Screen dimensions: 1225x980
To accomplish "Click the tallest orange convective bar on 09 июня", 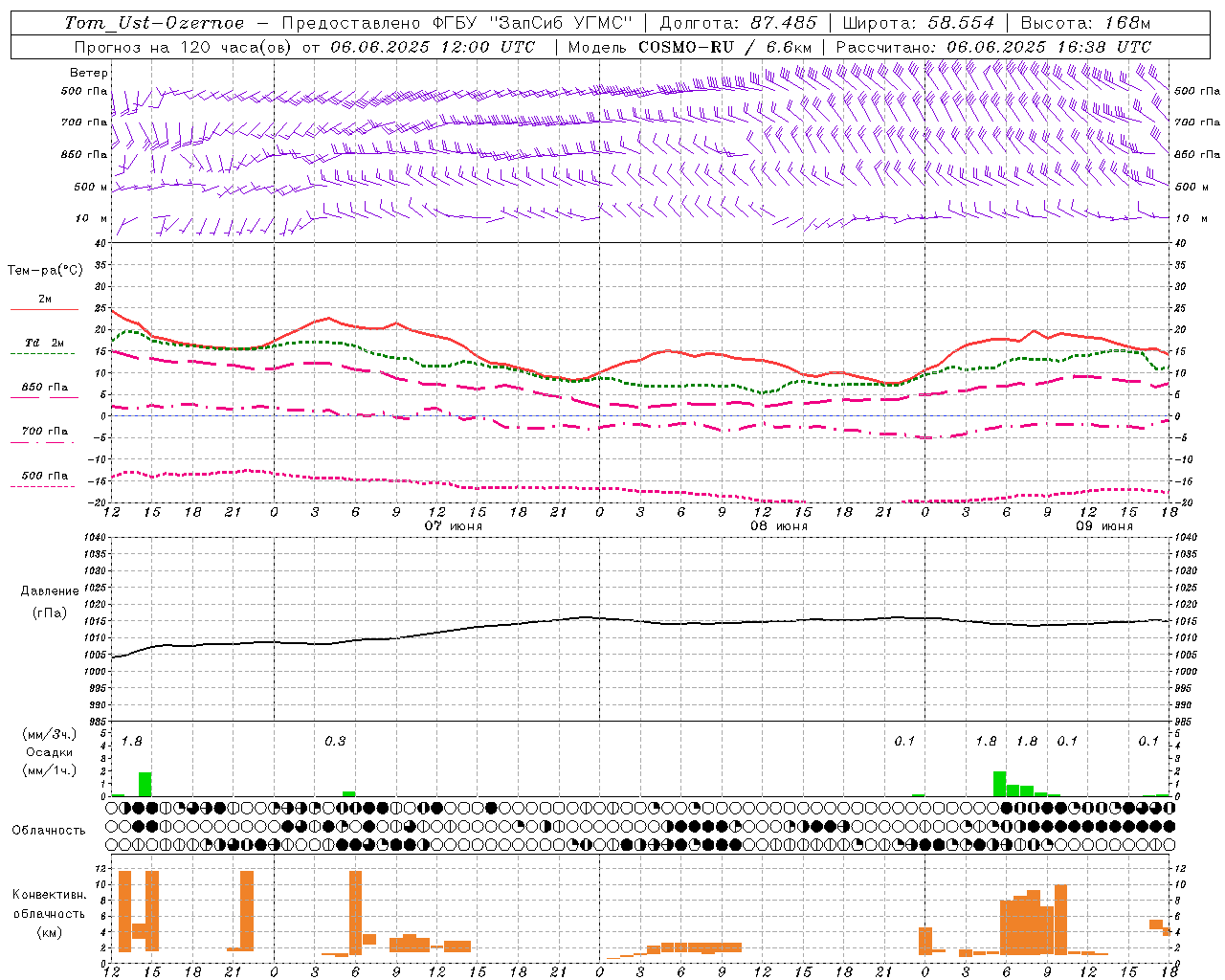I will pos(1060,920).
